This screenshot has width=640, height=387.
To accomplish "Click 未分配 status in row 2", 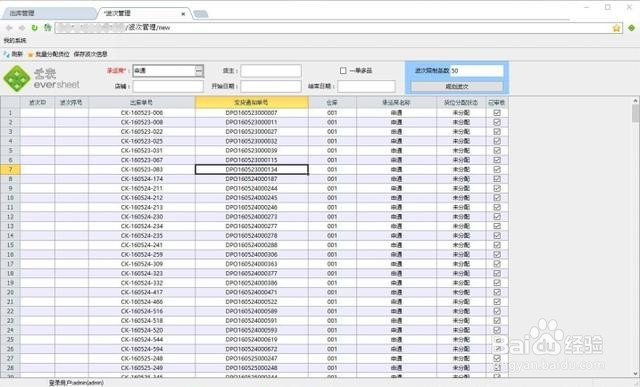I will (461, 122).
